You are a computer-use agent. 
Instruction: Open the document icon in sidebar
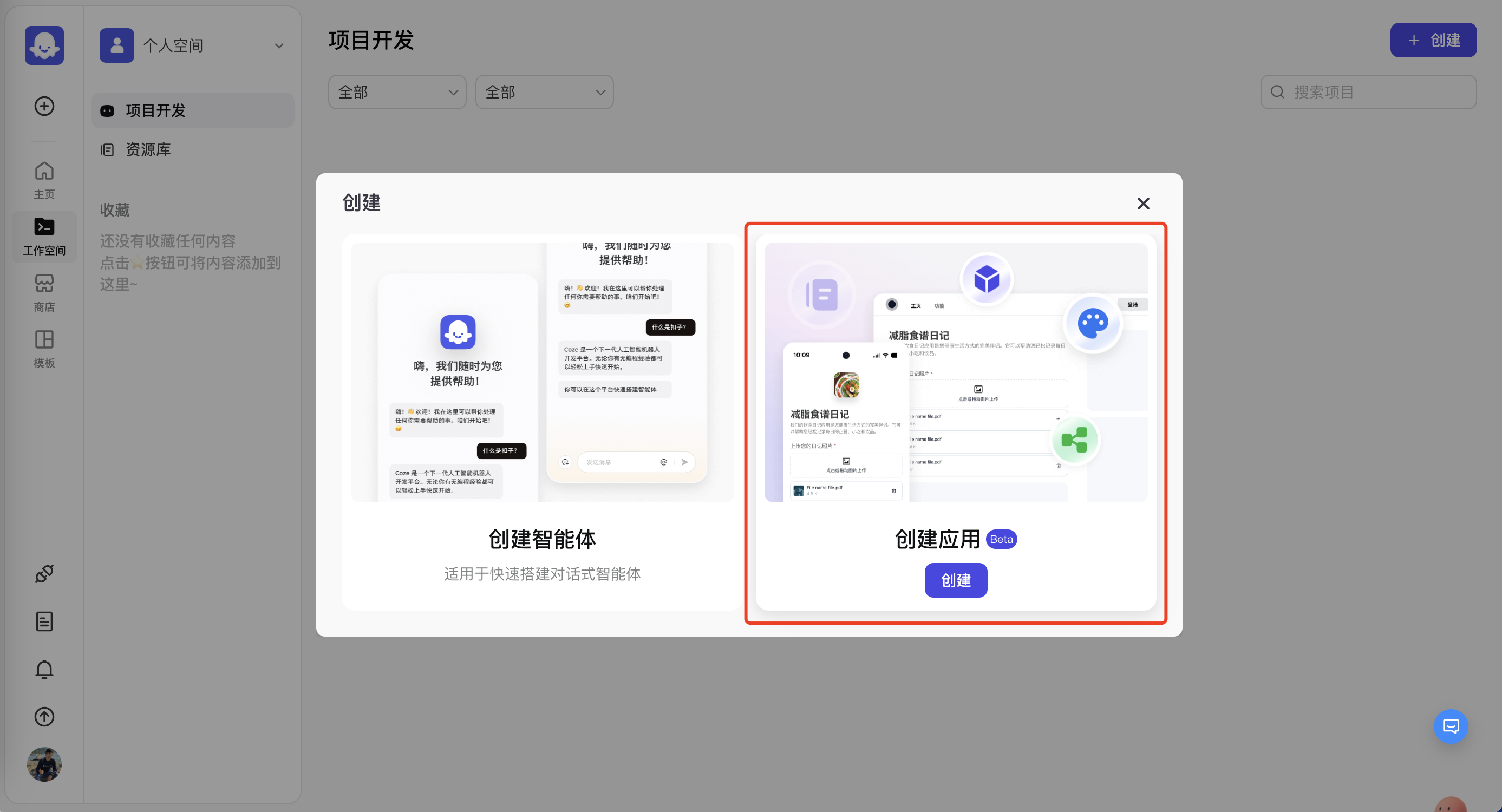coord(44,621)
